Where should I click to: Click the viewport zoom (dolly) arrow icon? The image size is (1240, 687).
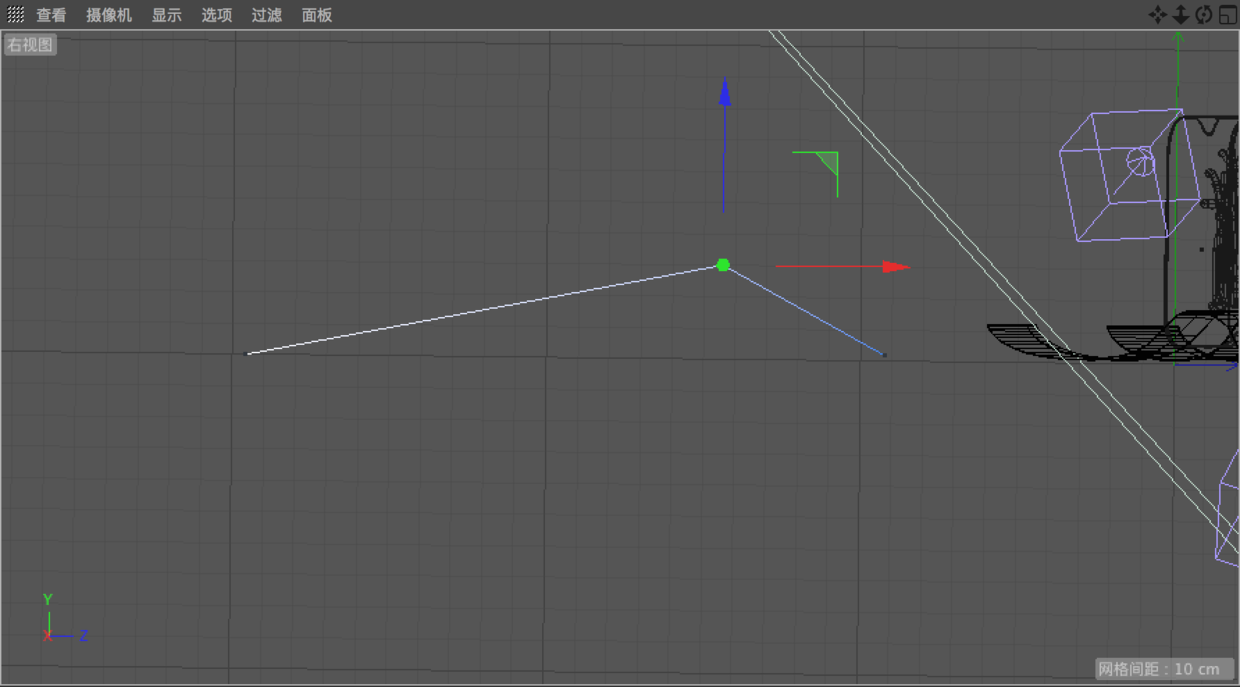tap(1180, 14)
